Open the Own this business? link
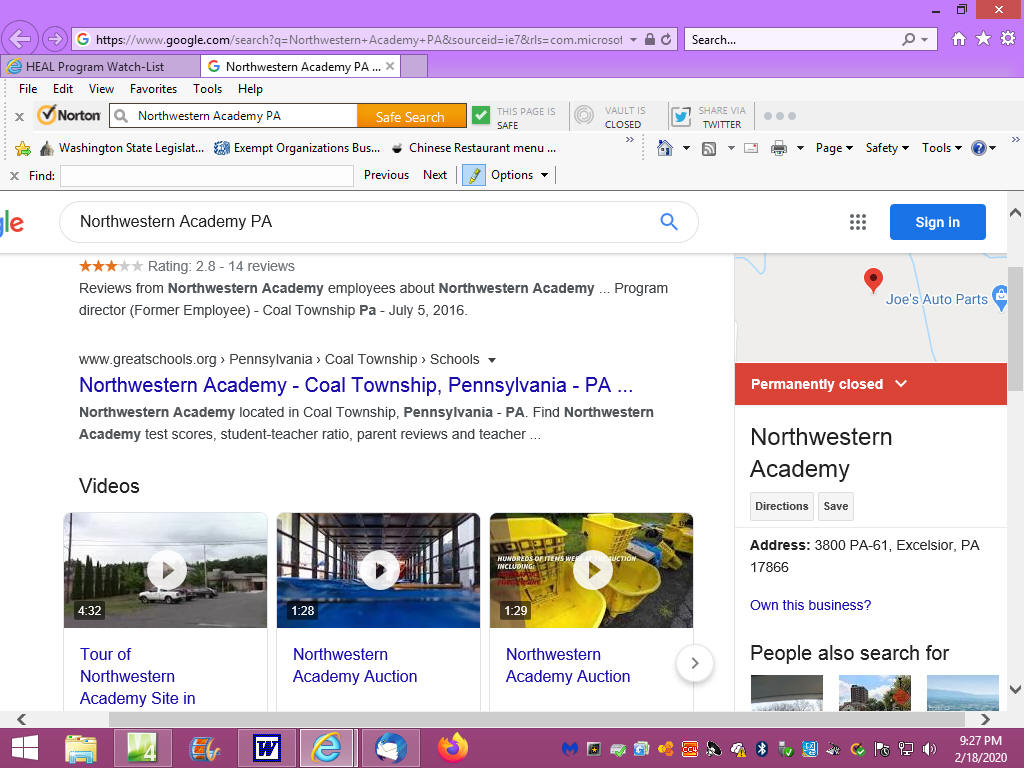The image size is (1024, 768). pyautogui.click(x=810, y=605)
